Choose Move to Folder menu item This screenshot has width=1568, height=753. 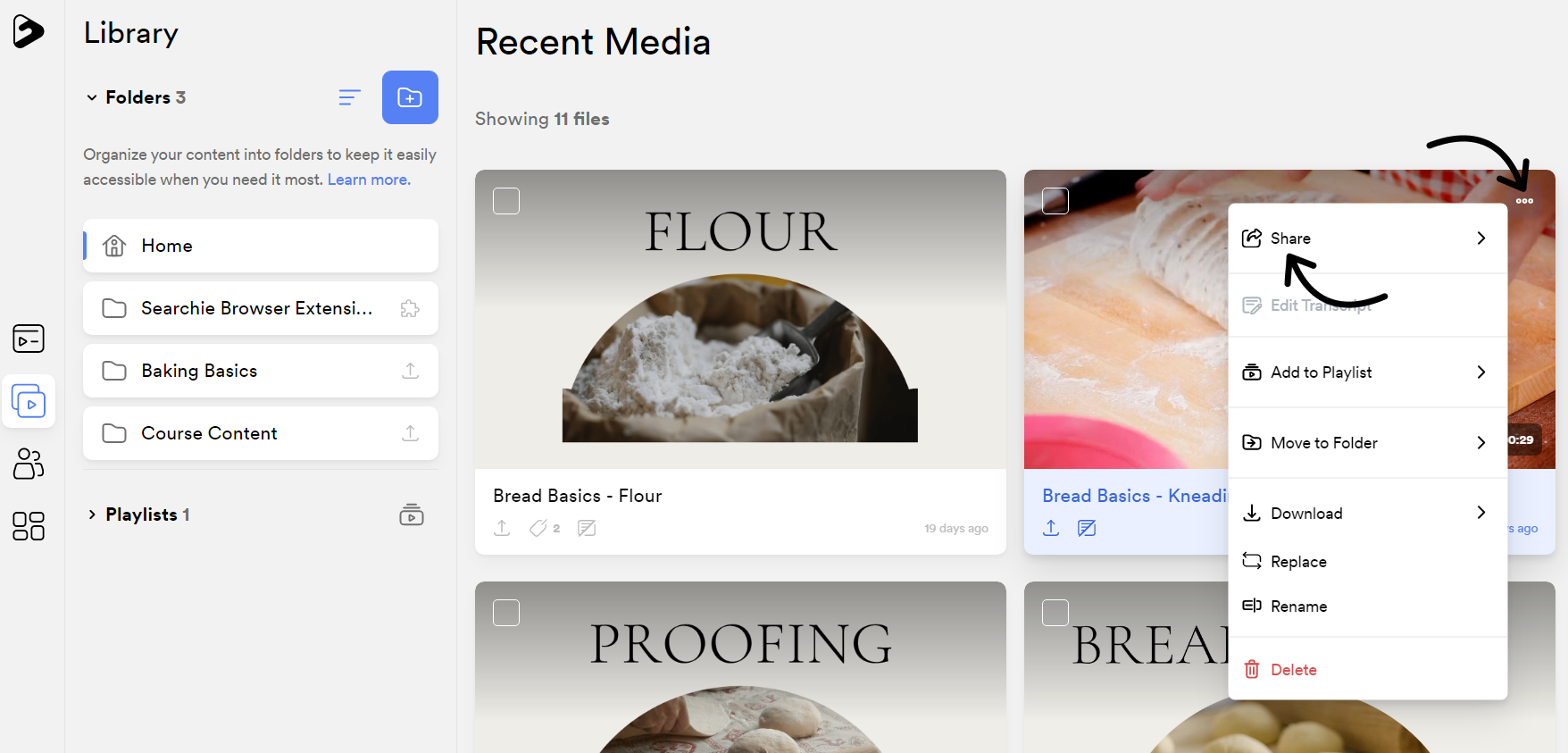[x=1368, y=443]
